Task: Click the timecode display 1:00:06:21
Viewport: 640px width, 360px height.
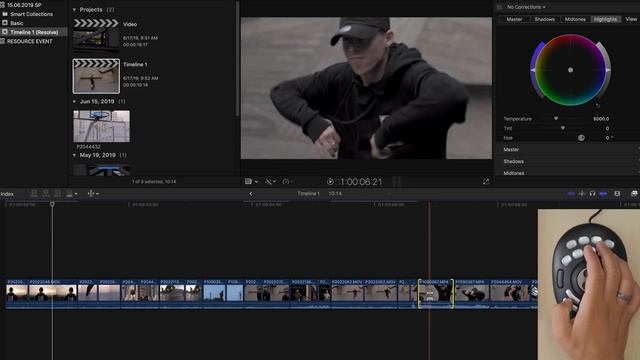Action: tap(361, 182)
